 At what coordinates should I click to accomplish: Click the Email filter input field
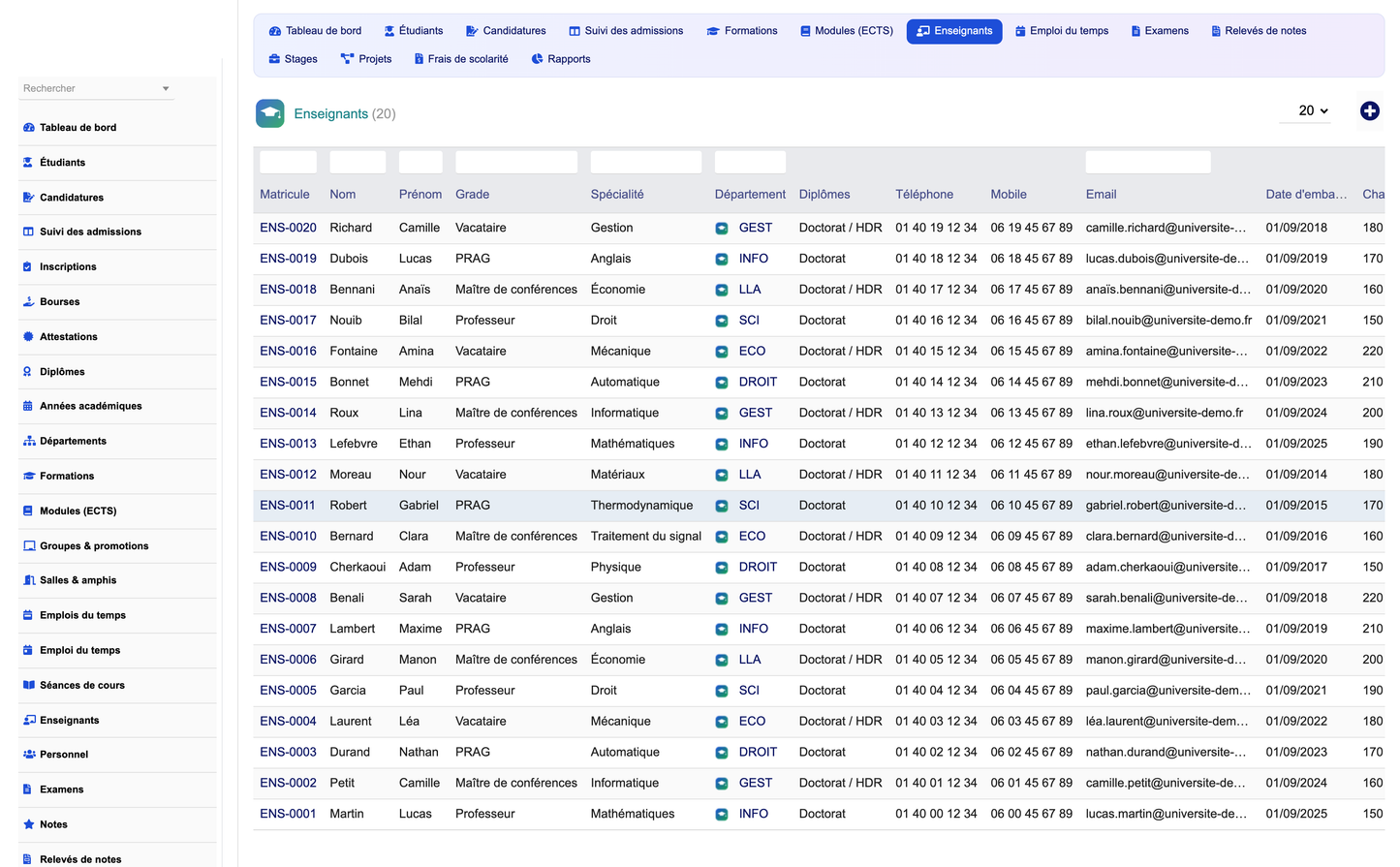[x=1148, y=162]
